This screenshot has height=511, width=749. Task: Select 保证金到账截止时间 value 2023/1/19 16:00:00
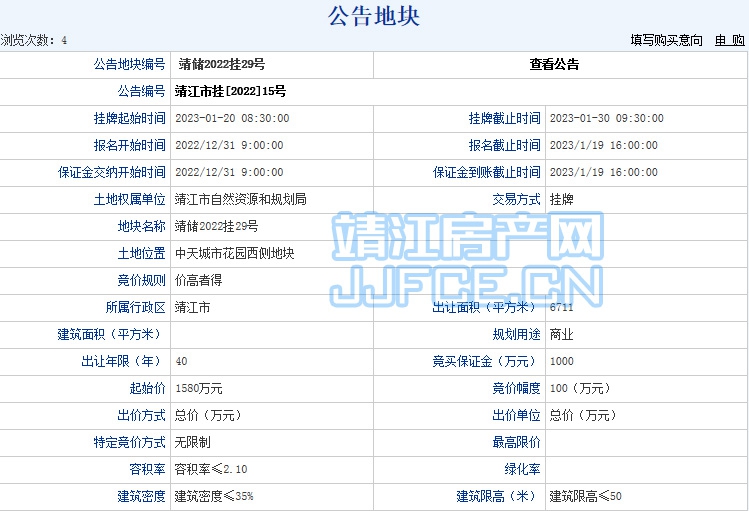[x=604, y=172]
